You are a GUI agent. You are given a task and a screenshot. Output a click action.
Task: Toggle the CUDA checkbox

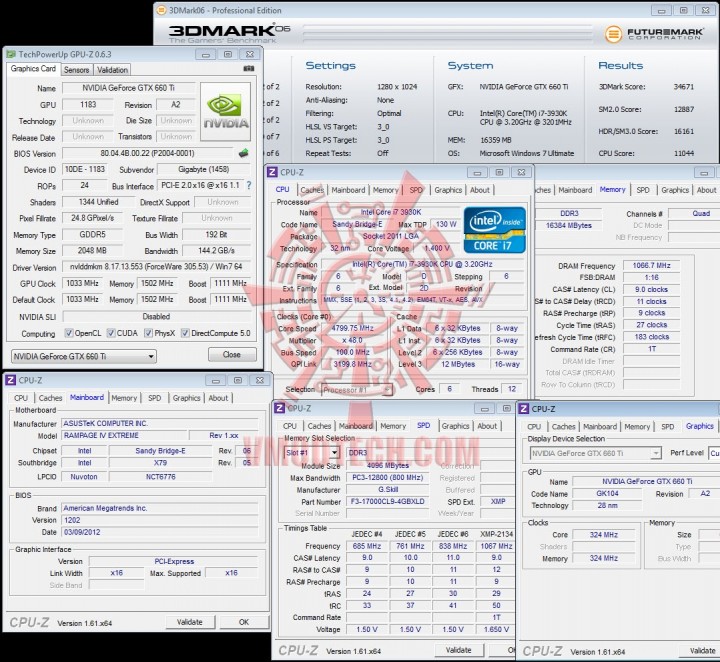click(111, 333)
